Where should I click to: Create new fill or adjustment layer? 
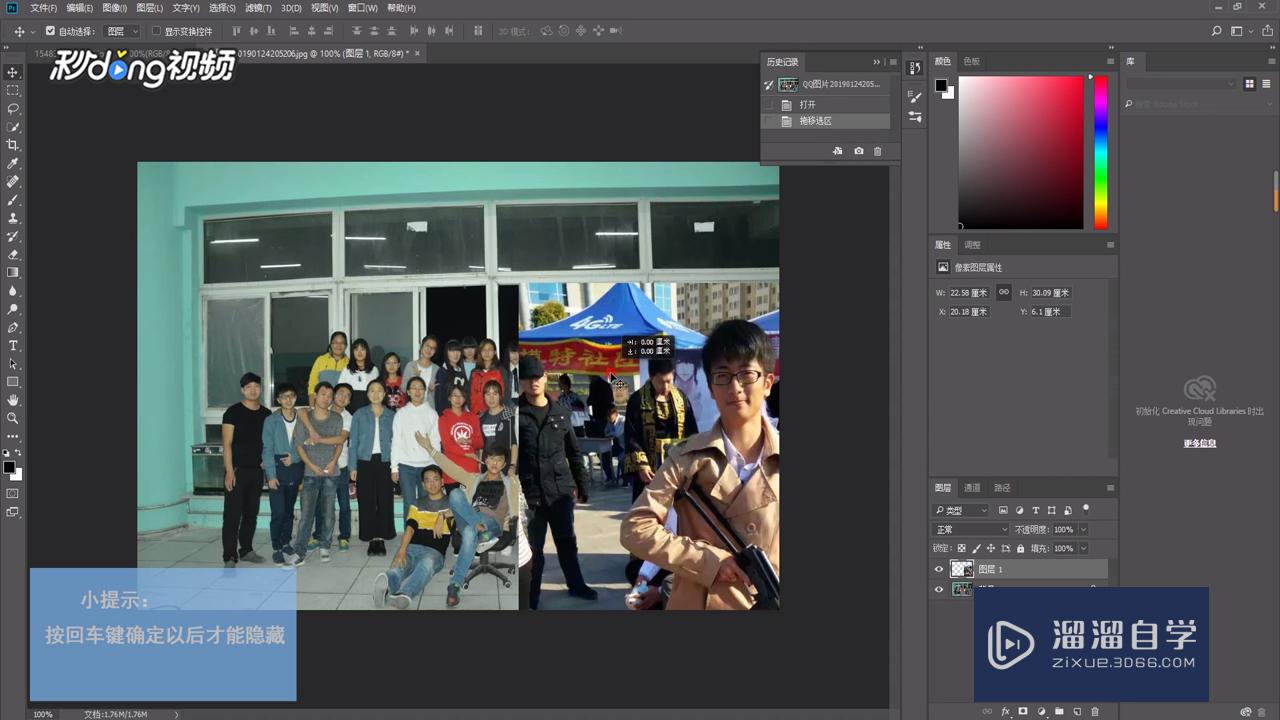pos(1041,711)
